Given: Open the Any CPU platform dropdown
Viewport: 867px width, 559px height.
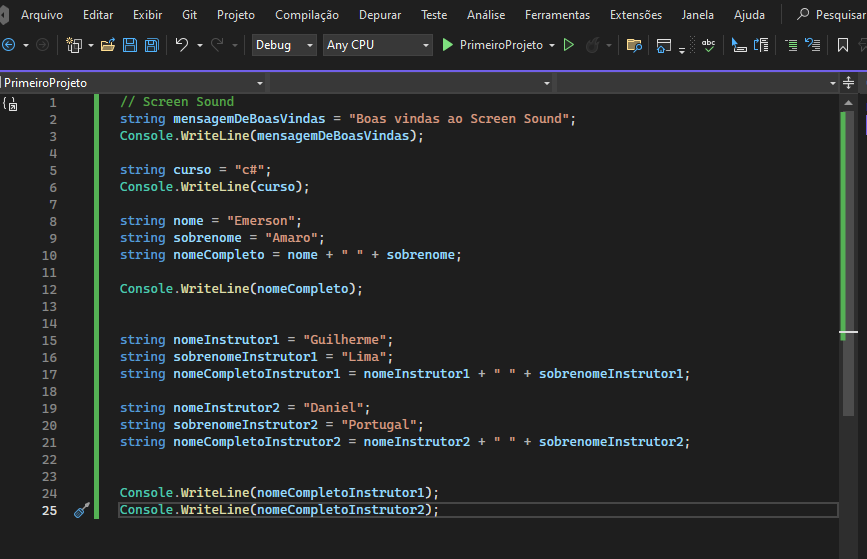Looking at the screenshot, I should click(378, 45).
